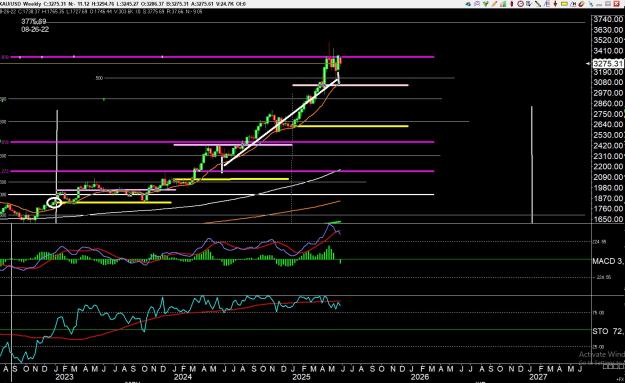This screenshot has width=625, height=383.
Task: Click the black down-arrow marker icon
Action: click(555, 4)
